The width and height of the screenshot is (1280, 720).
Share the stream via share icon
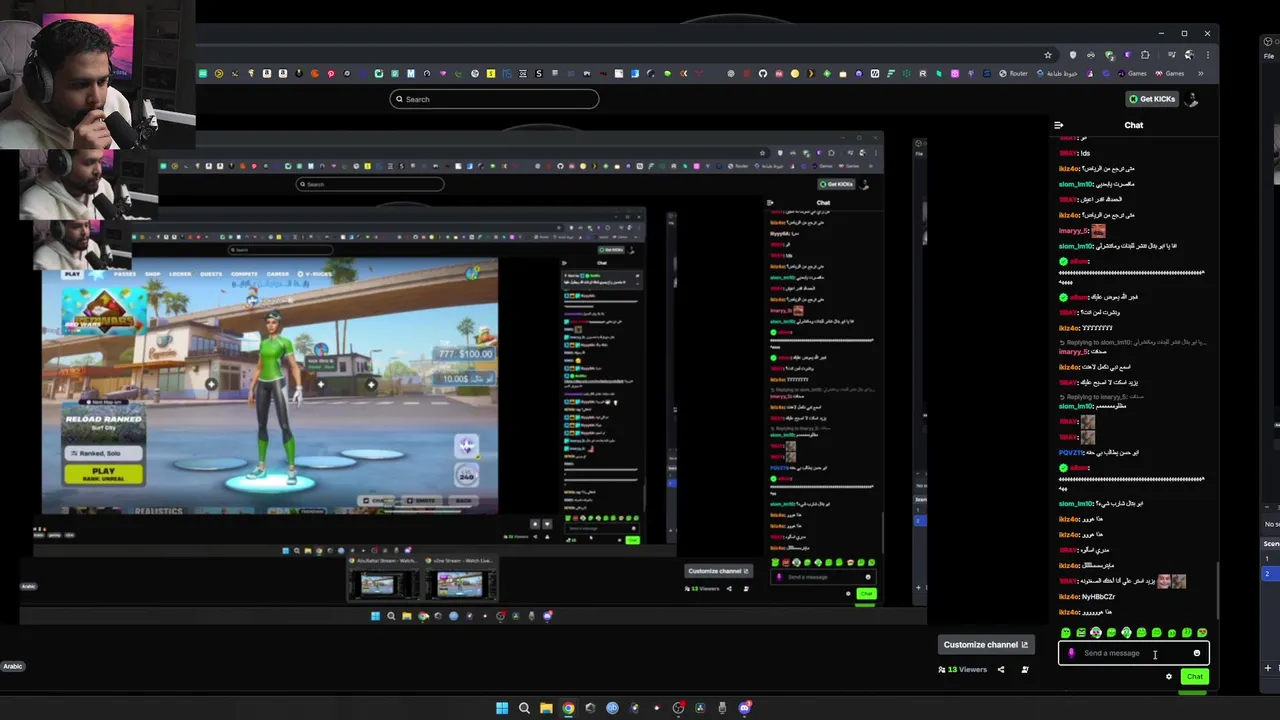pyautogui.click(x=1001, y=669)
